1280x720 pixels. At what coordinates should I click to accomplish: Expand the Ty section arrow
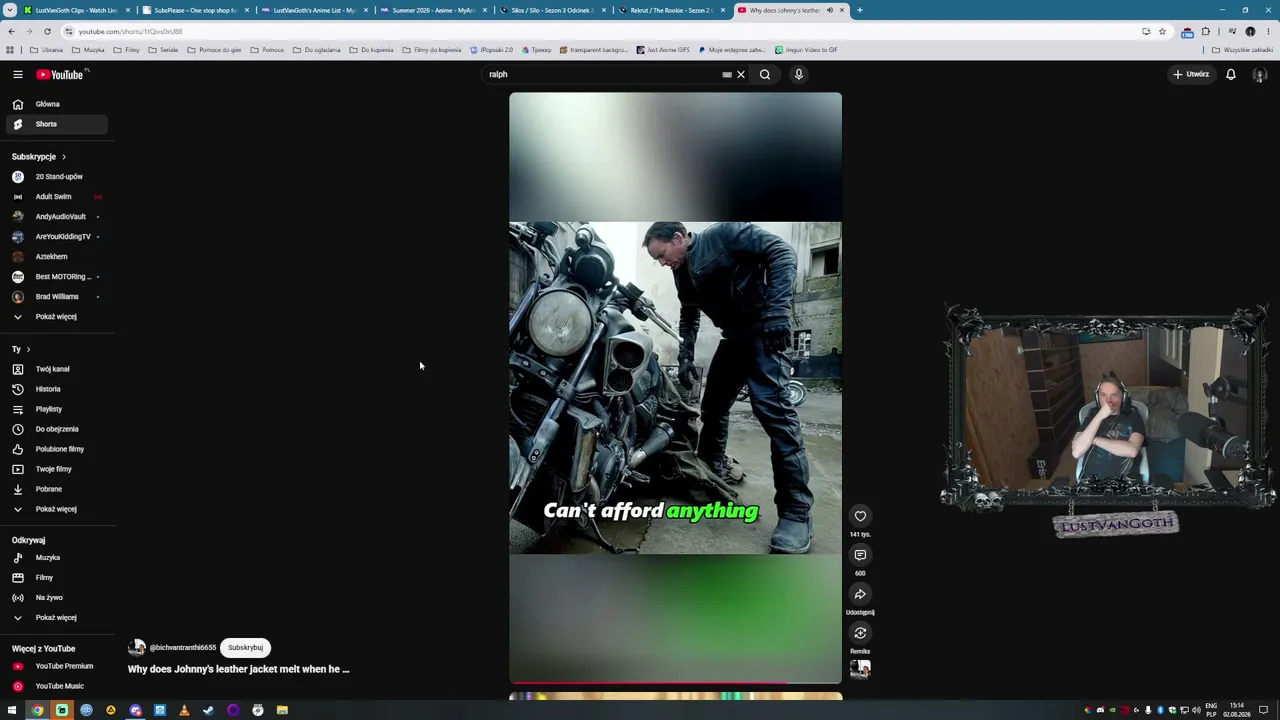click(28, 350)
